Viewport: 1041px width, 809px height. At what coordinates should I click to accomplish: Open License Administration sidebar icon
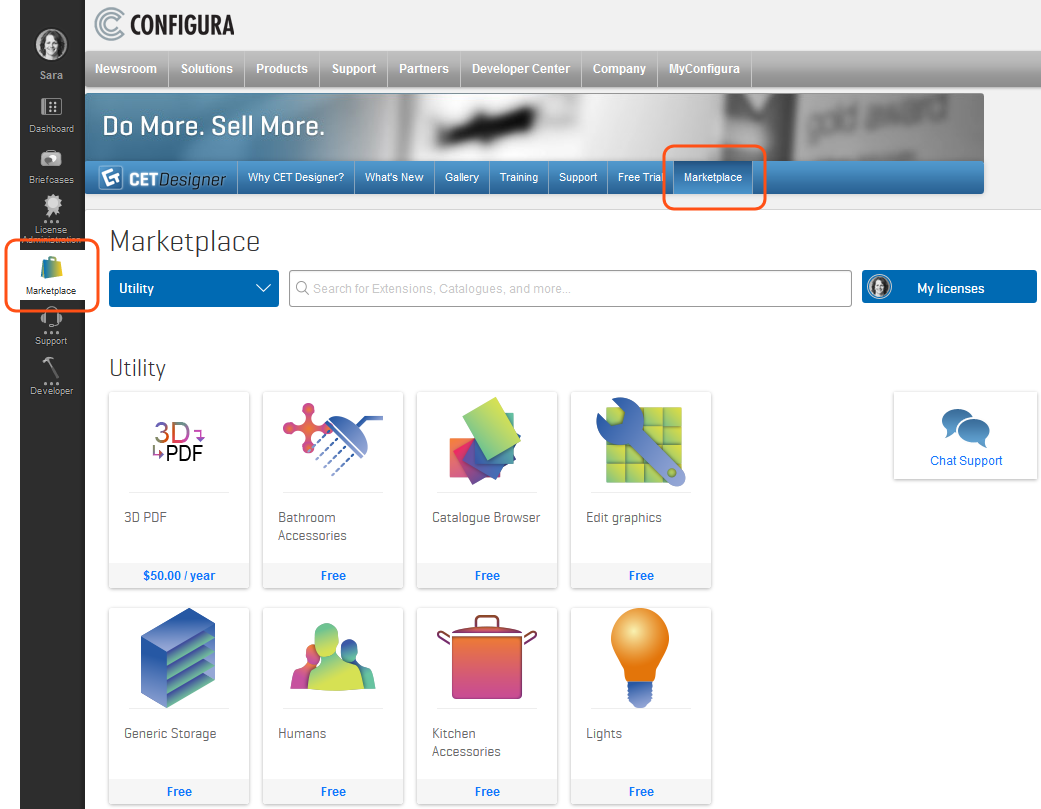[52, 206]
